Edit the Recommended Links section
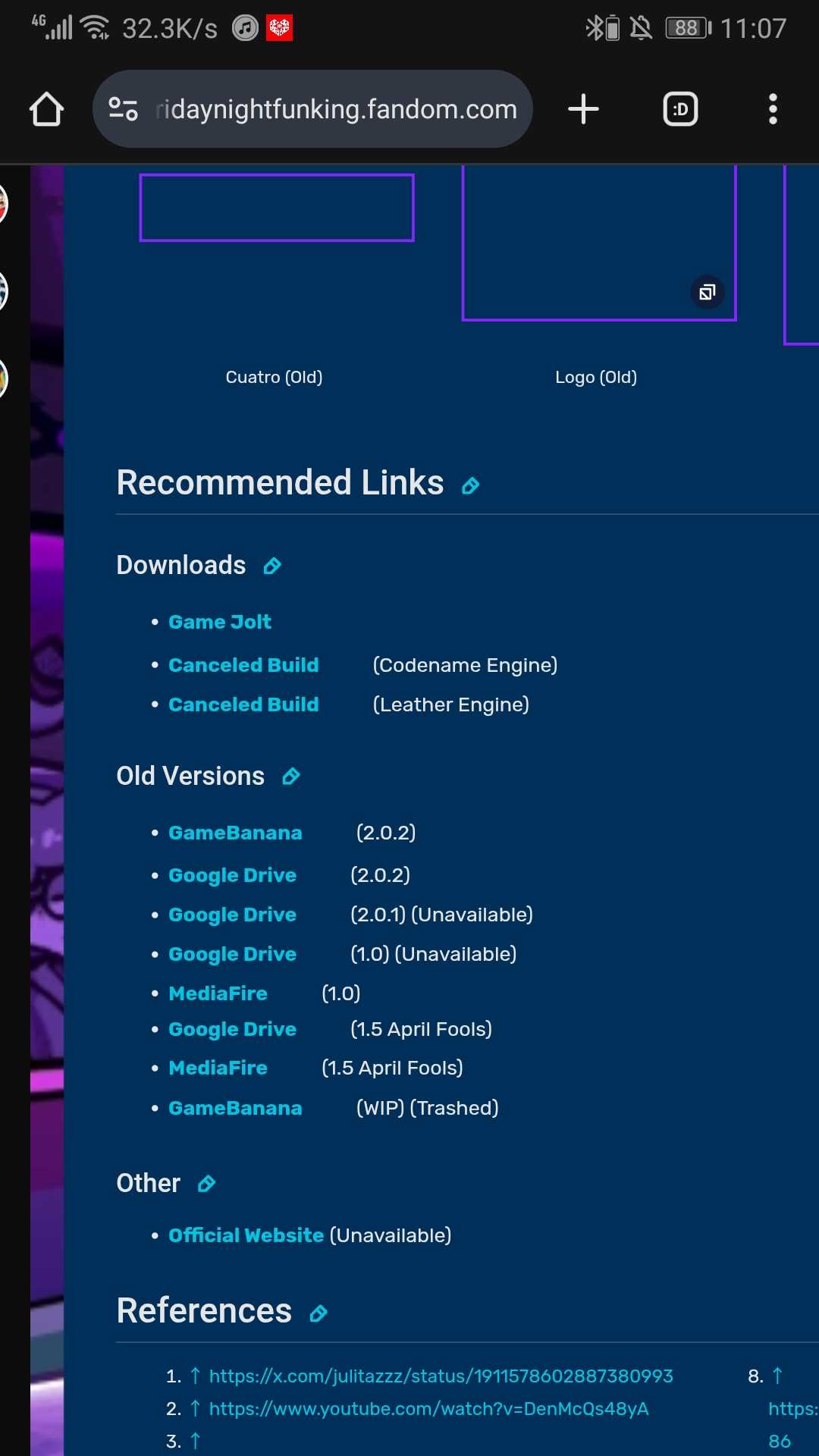This screenshot has height=1456, width=819. [x=471, y=486]
